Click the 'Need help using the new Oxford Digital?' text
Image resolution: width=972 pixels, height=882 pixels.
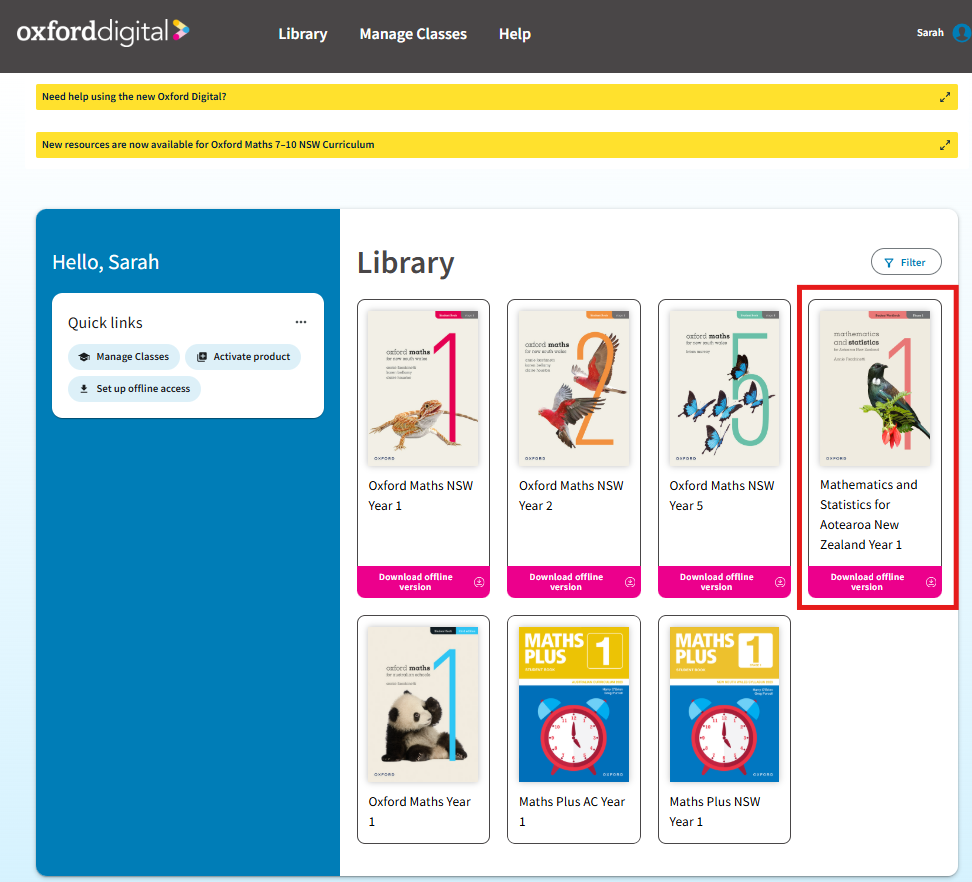tap(134, 97)
